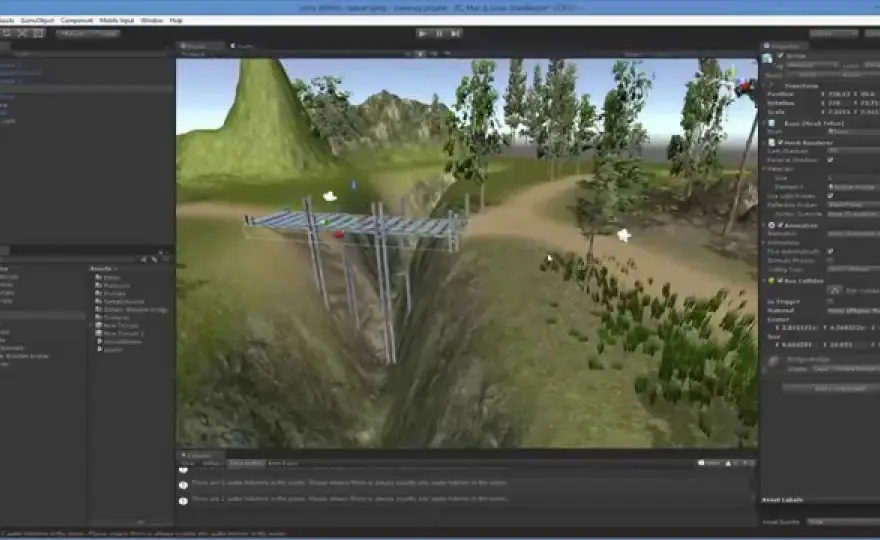
Task: Click the material preview sphere icon
Action: click(774, 362)
